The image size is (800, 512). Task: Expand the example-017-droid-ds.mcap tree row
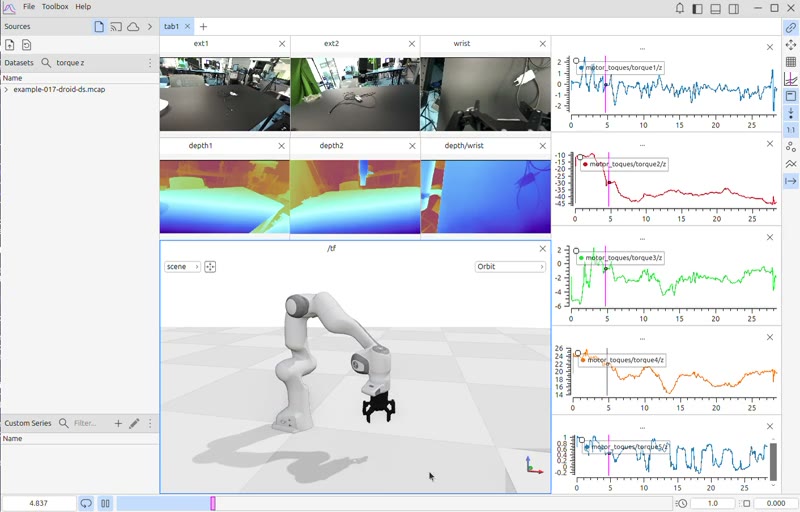click(x=6, y=89)
